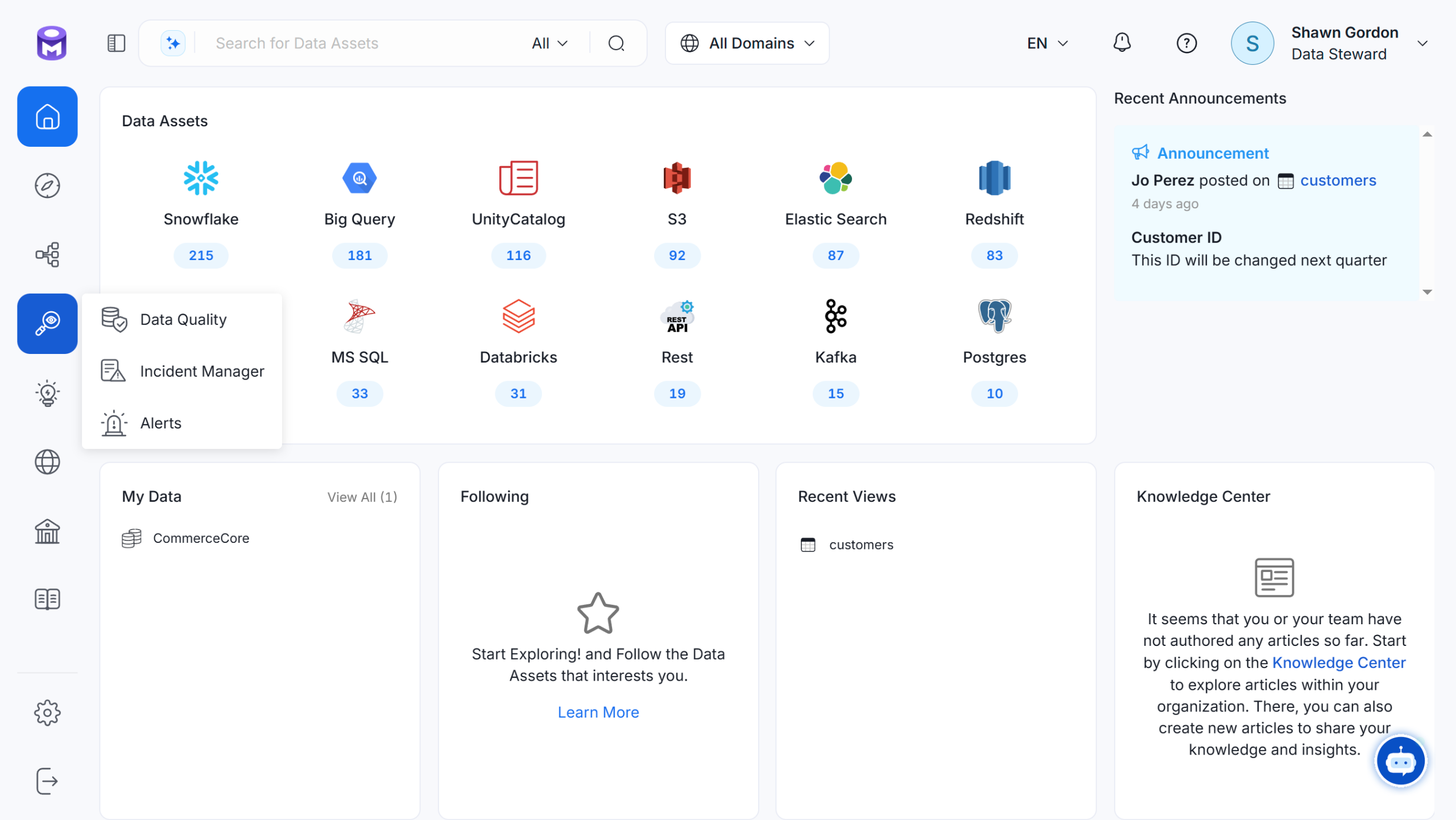Open the chatbot assistant bubble

pyautogui.click(x=1400, y=761)
